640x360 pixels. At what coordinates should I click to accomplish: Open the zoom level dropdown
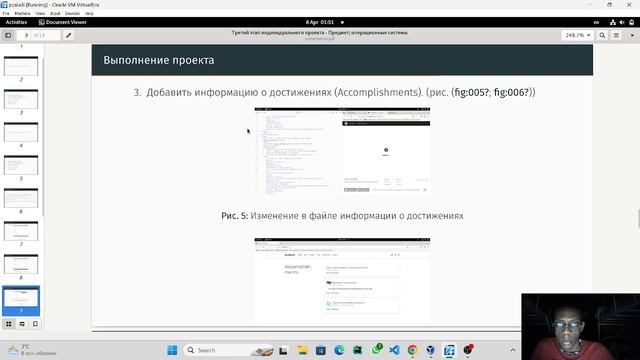coord(578,36)
